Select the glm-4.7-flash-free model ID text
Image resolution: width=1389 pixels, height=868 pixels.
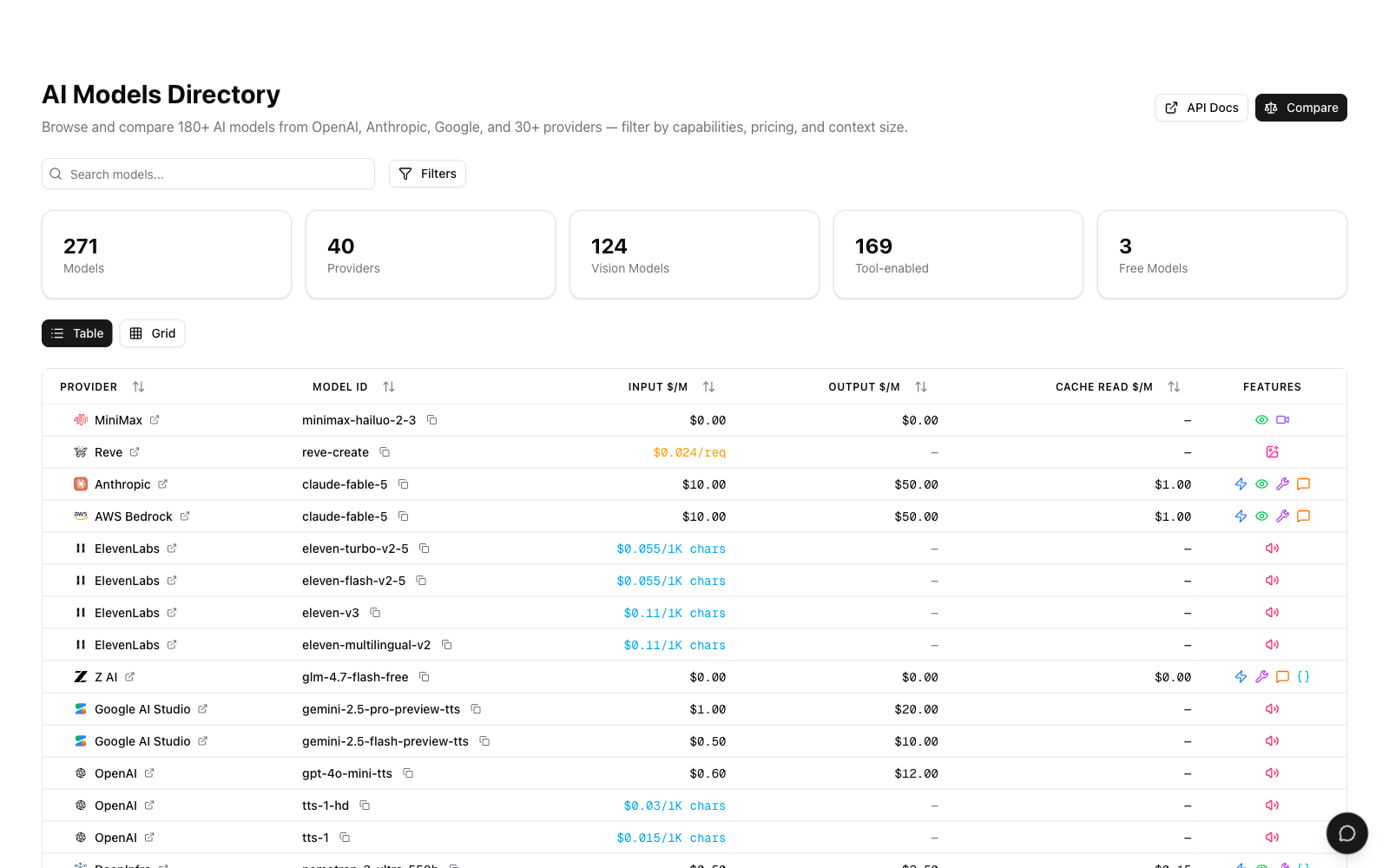tap(355, 677)
